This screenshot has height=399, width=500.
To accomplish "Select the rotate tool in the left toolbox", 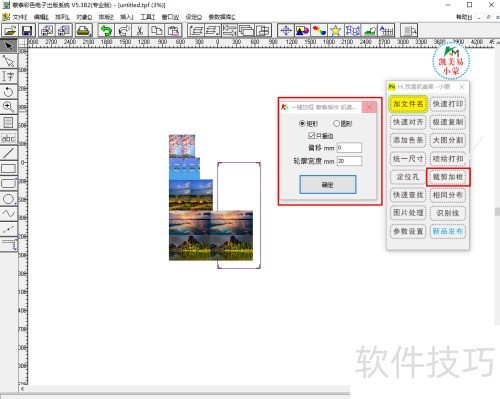I will click(x=9, y=92).
